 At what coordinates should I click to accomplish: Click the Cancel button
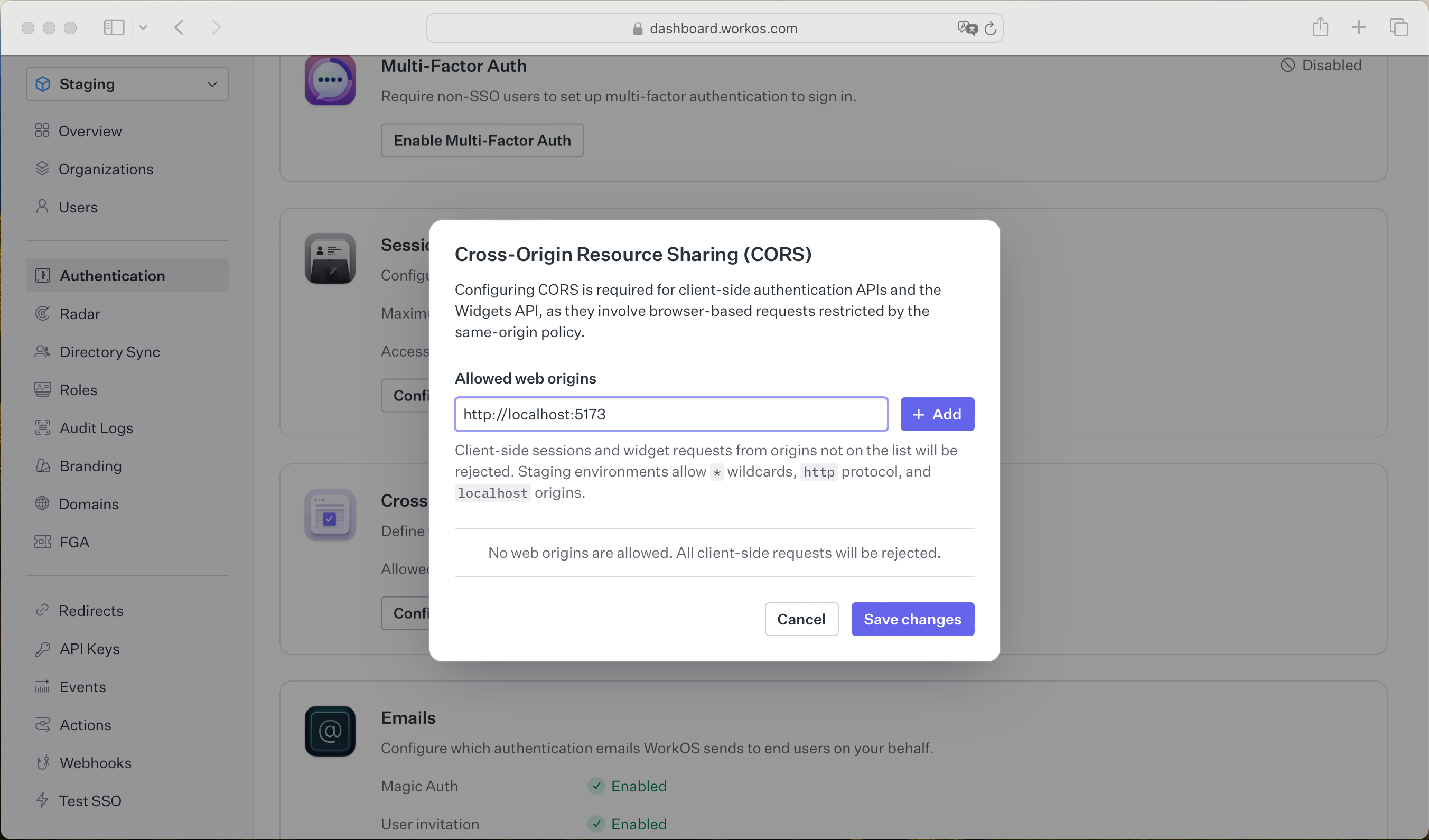(801, 619)
